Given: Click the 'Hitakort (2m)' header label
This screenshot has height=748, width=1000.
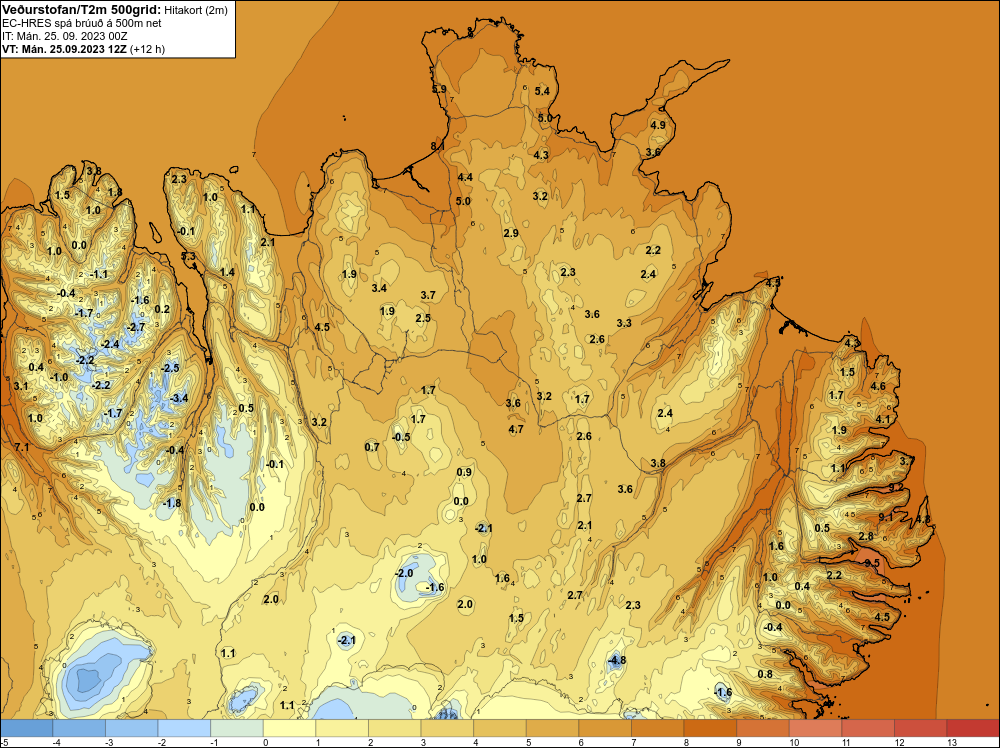Looking at the screenshot, I should (x=196, y=10).
